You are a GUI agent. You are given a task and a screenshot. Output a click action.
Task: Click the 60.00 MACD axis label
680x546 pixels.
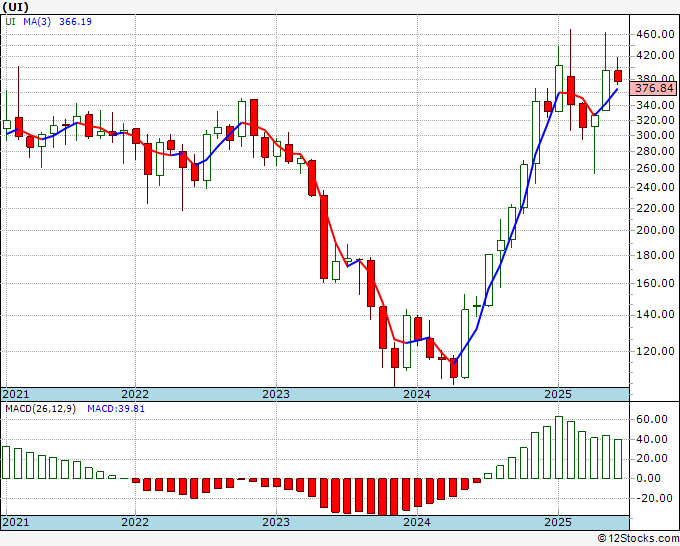tap(651, 419)
